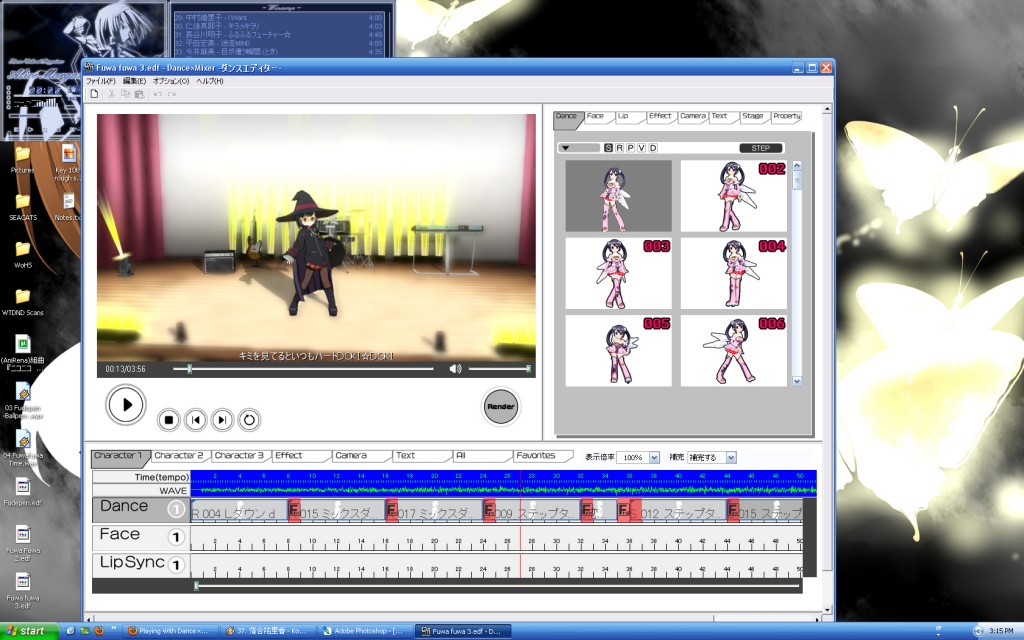1024x640 pixels.
Task: Click the loop/repeat circular button
Action: pos(249,420)
